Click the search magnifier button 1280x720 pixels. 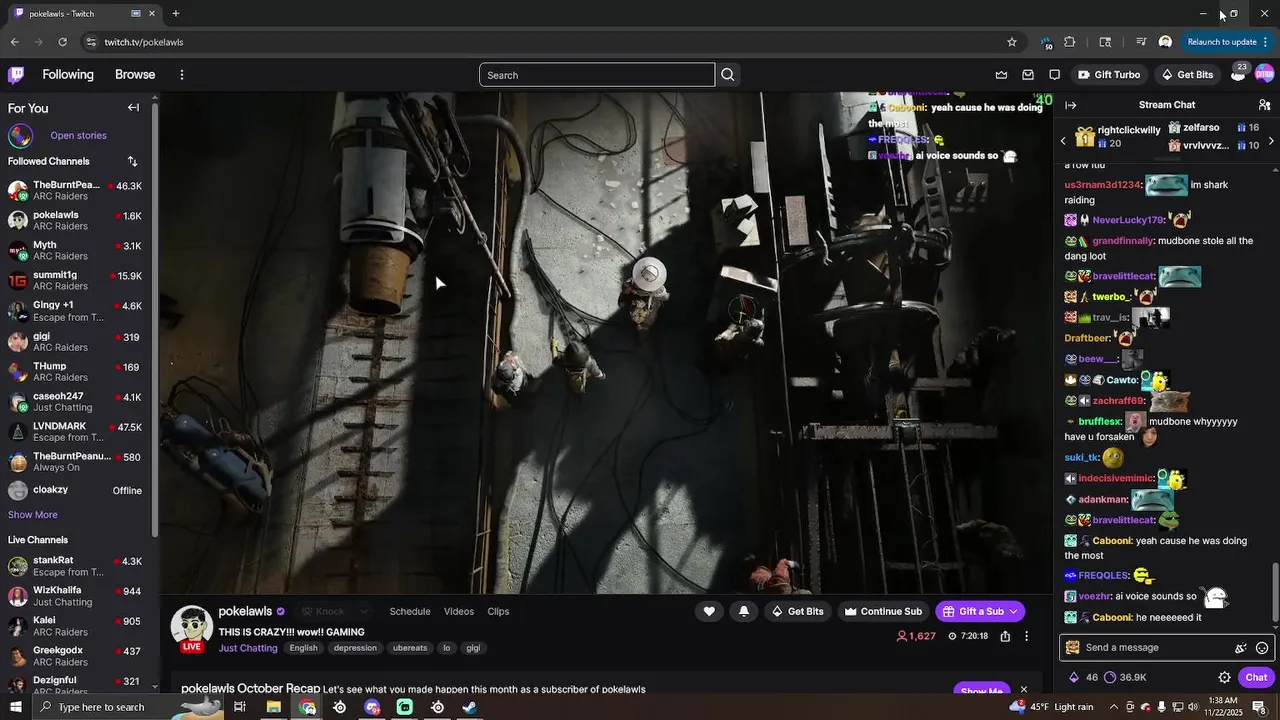728,75
